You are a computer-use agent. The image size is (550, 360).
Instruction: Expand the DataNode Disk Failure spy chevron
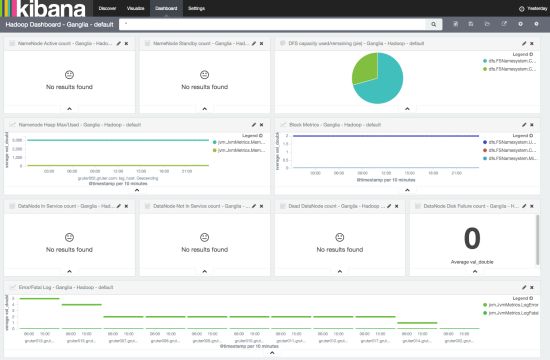[475, 271]
